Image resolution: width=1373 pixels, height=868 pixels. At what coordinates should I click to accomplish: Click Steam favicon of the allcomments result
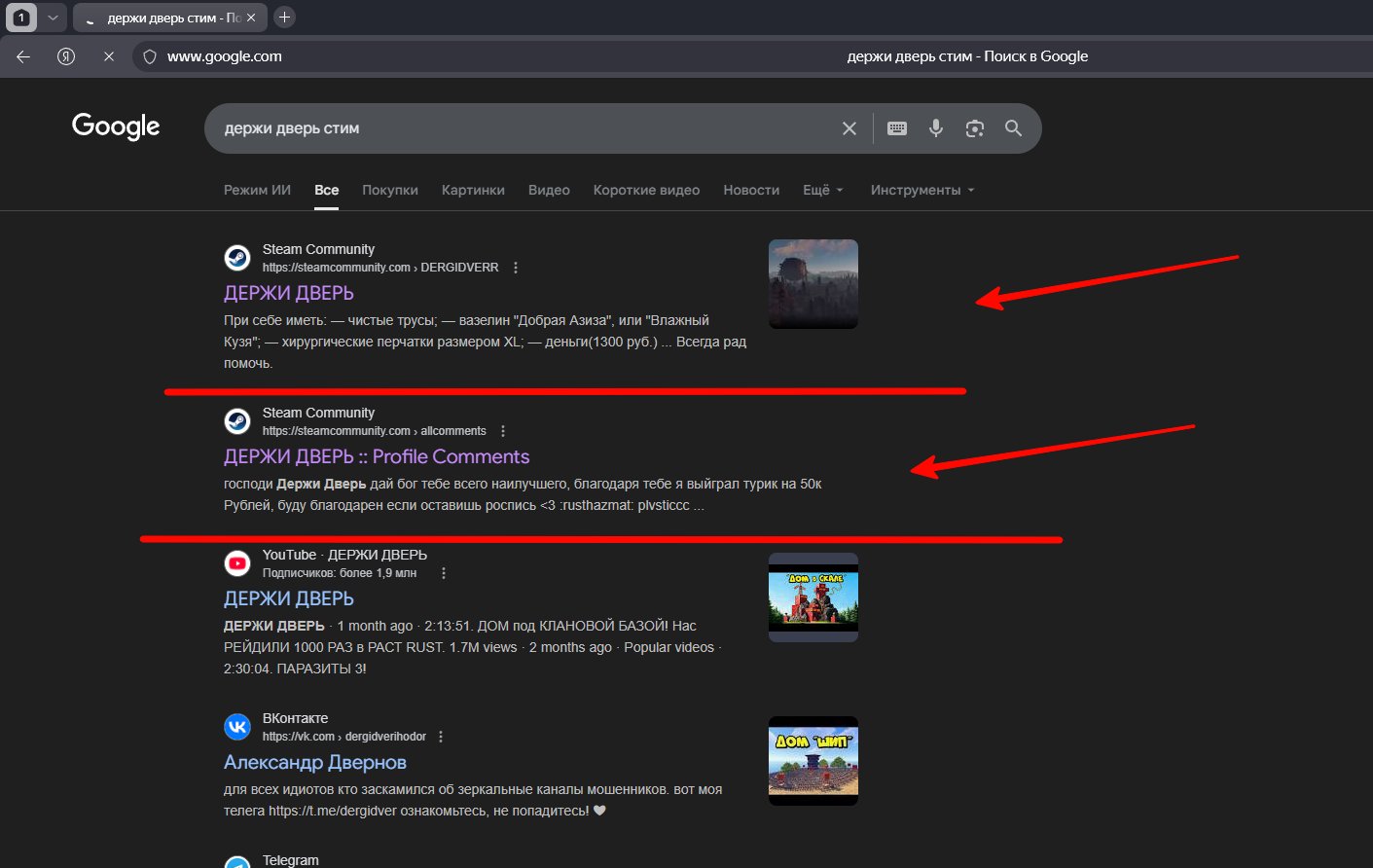pos(237,421)
